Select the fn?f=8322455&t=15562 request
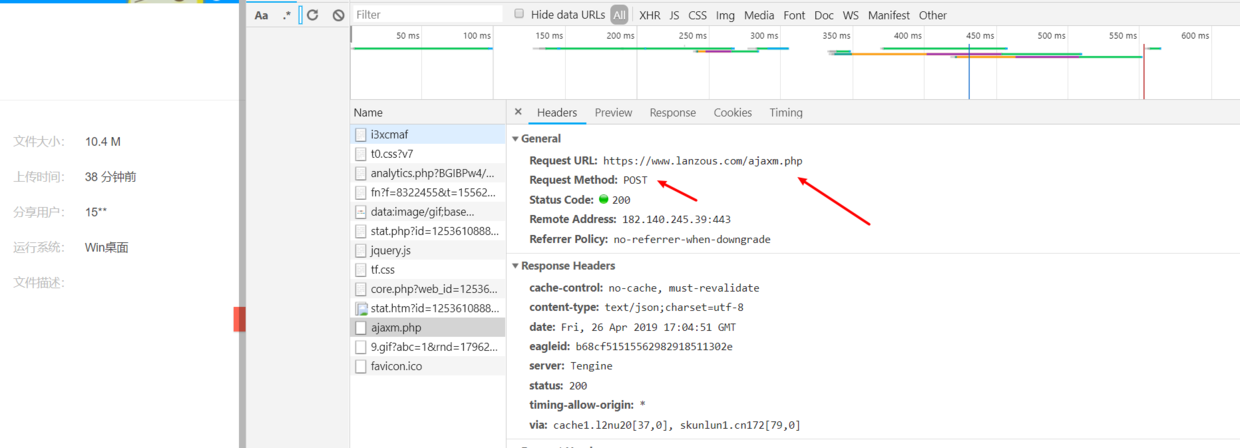 [x=428, y=192]
